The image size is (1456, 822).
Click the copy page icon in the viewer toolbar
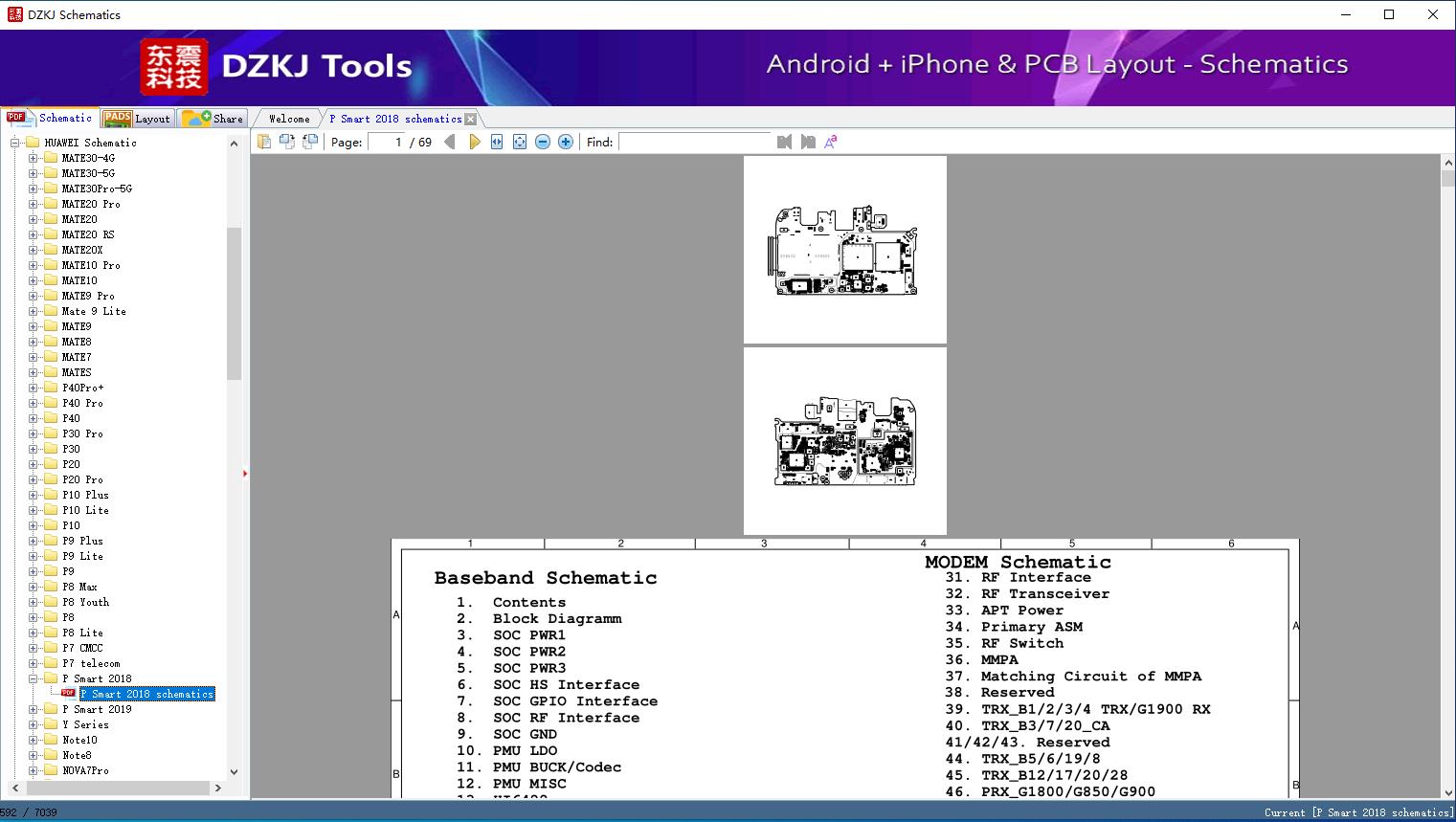[x=263, y=142]
